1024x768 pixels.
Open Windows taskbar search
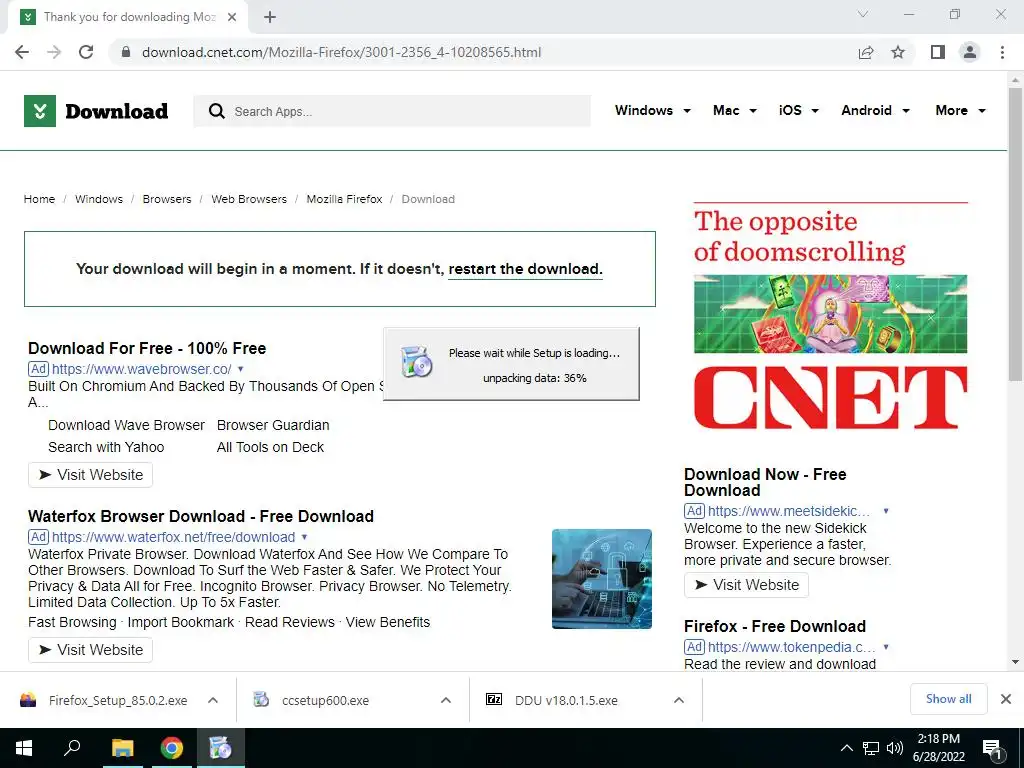point(72,748)
